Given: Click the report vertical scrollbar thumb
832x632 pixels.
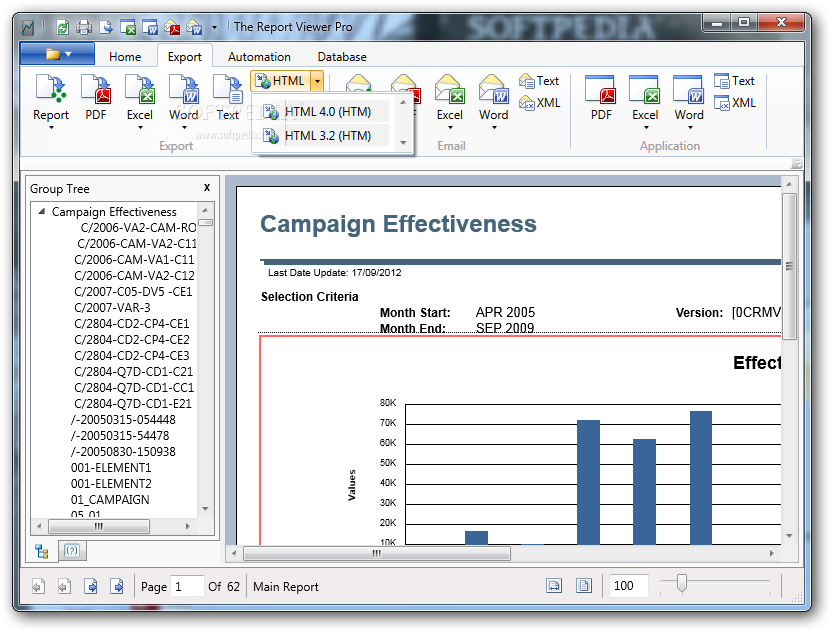Looking at the screenshot, I should pos(789,266).
